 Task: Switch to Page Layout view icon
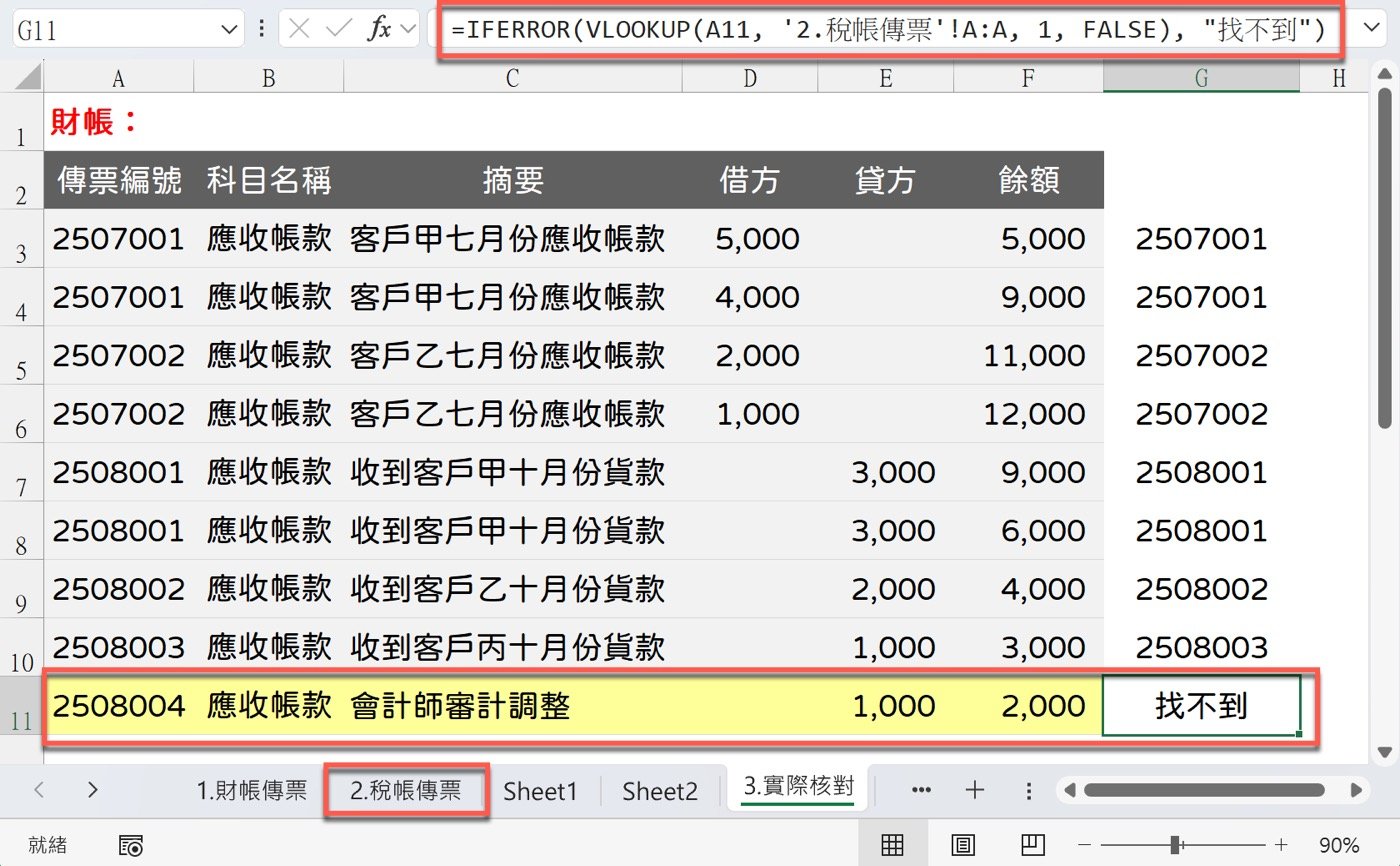tap(963, 845)
